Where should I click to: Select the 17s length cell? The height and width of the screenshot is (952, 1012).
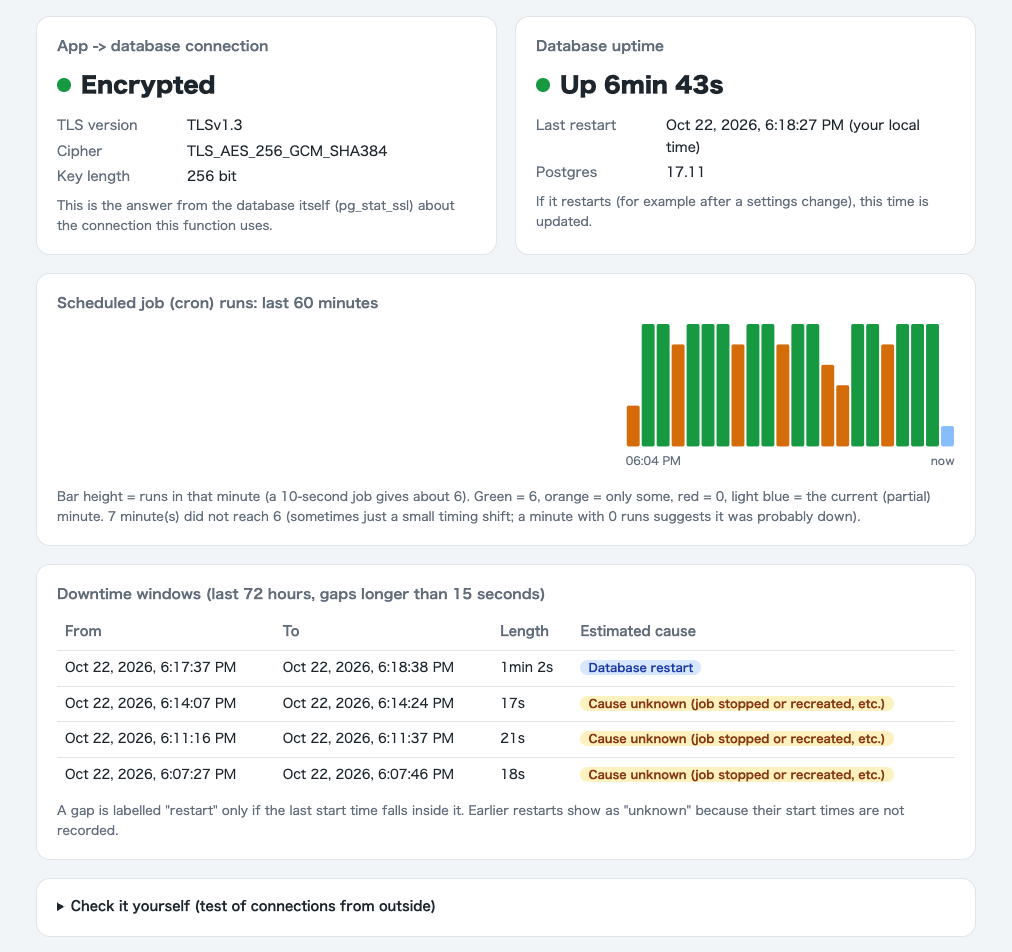(512, 704)
